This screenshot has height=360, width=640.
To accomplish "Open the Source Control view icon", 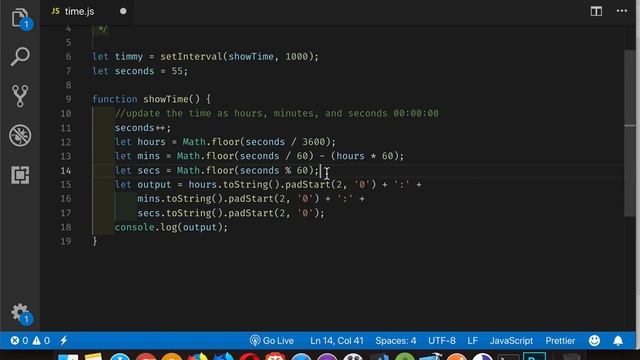I will [20, 96].
